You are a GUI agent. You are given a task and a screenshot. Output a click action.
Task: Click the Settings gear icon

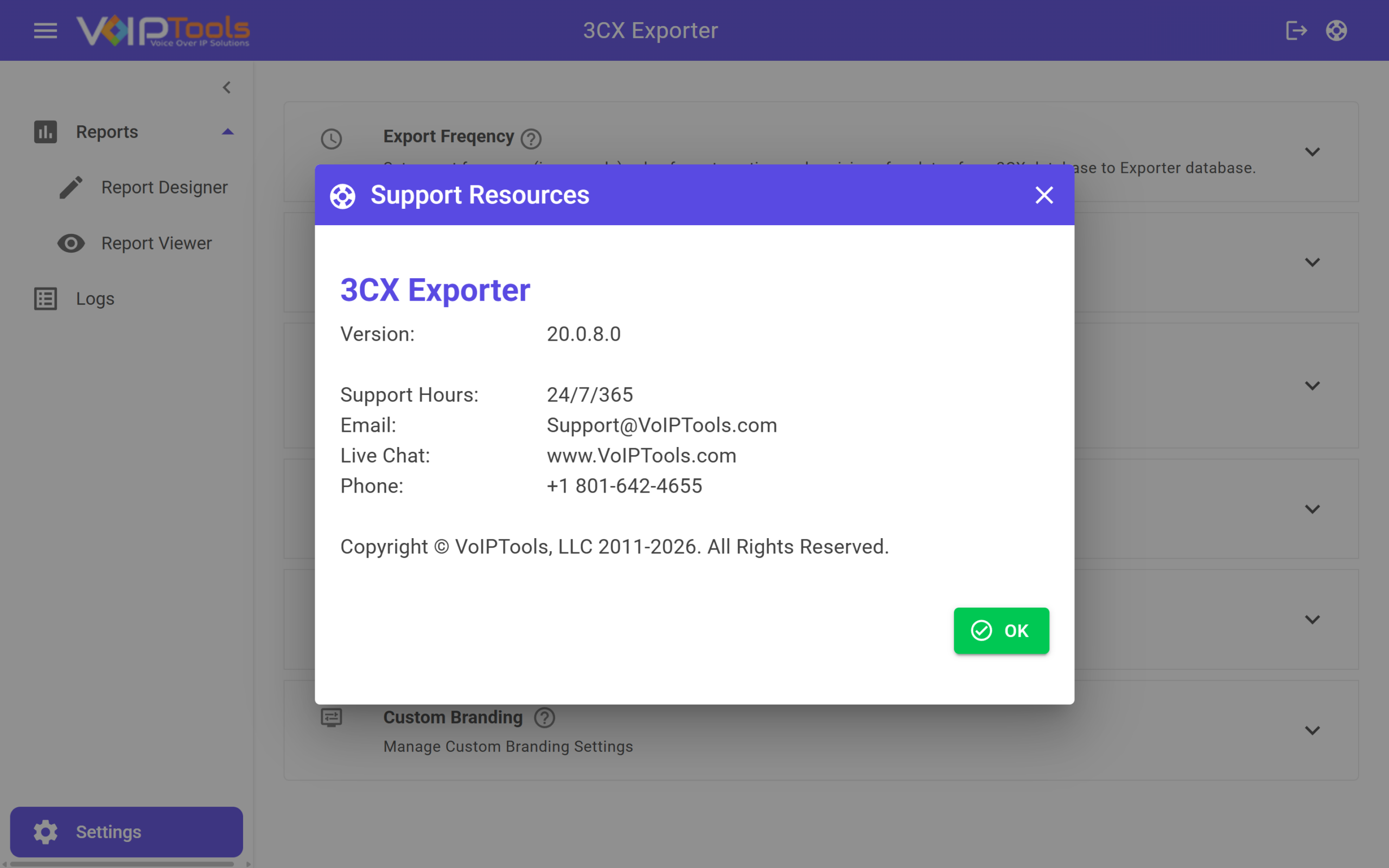coord(46,832)
